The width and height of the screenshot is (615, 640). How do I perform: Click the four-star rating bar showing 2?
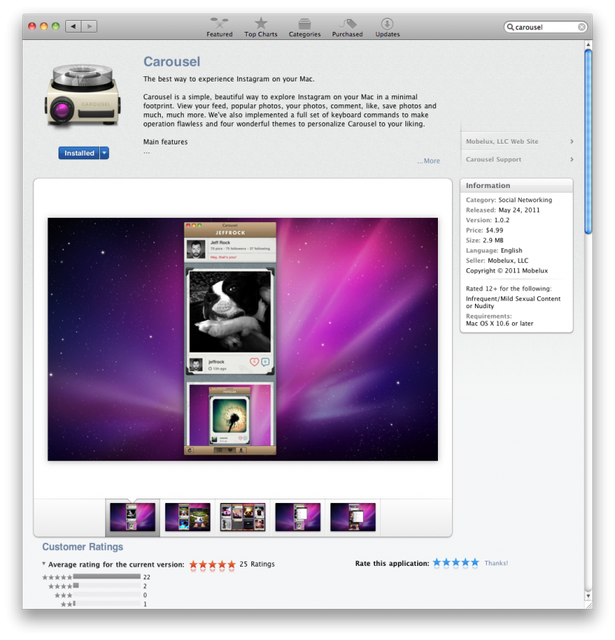click(x=107, y=586)
